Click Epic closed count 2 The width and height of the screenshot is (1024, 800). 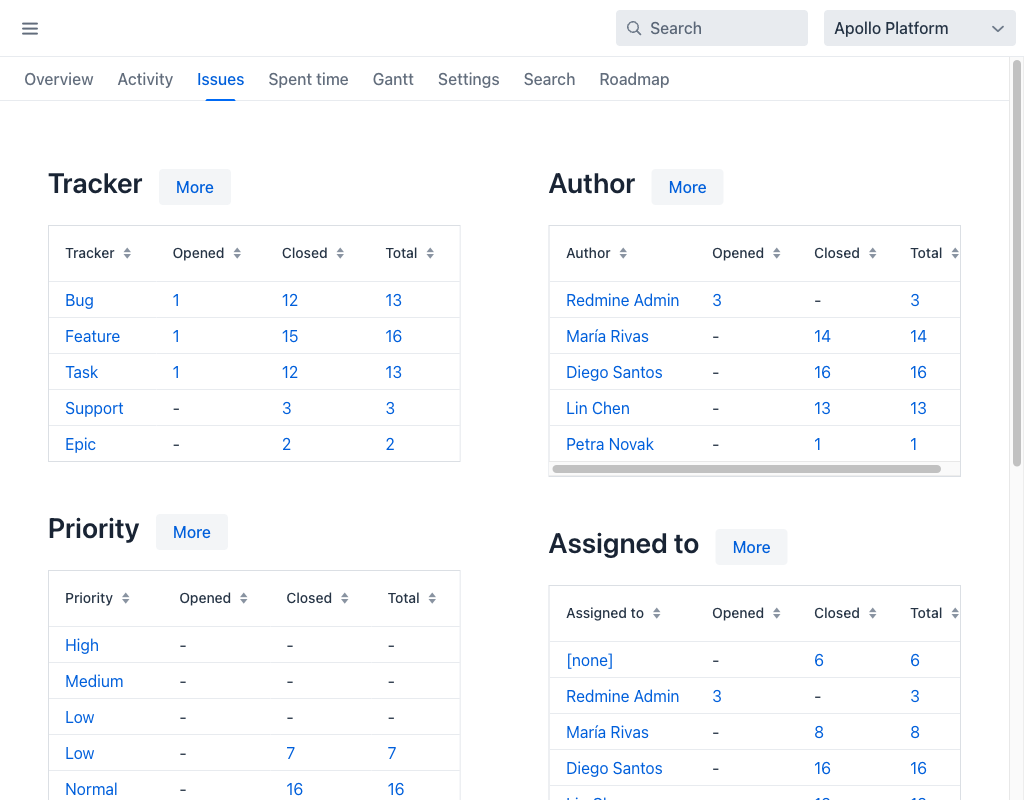[x=286, y=444]
